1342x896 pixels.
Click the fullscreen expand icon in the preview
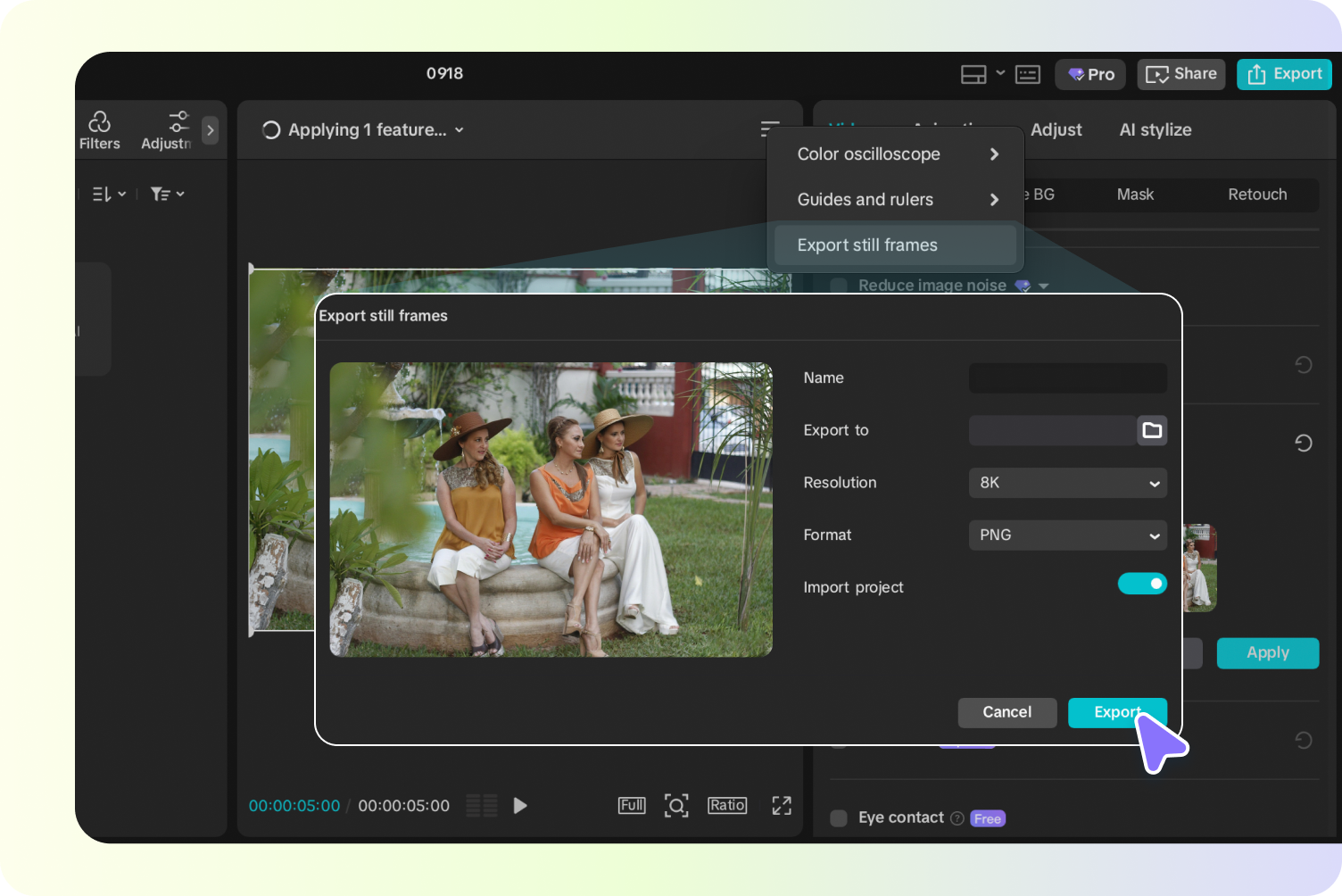[781, 805]
